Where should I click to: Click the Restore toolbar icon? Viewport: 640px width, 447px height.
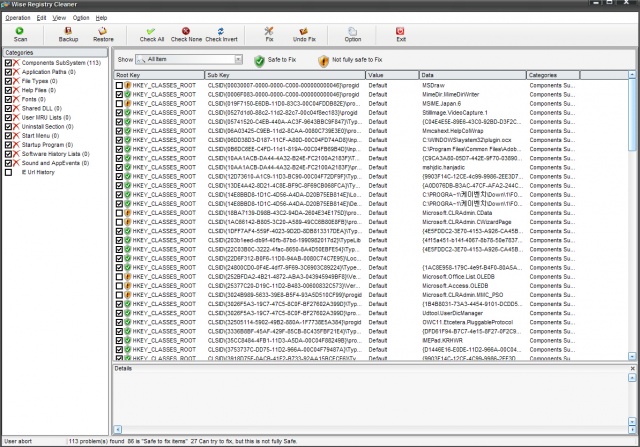(103, 34)
